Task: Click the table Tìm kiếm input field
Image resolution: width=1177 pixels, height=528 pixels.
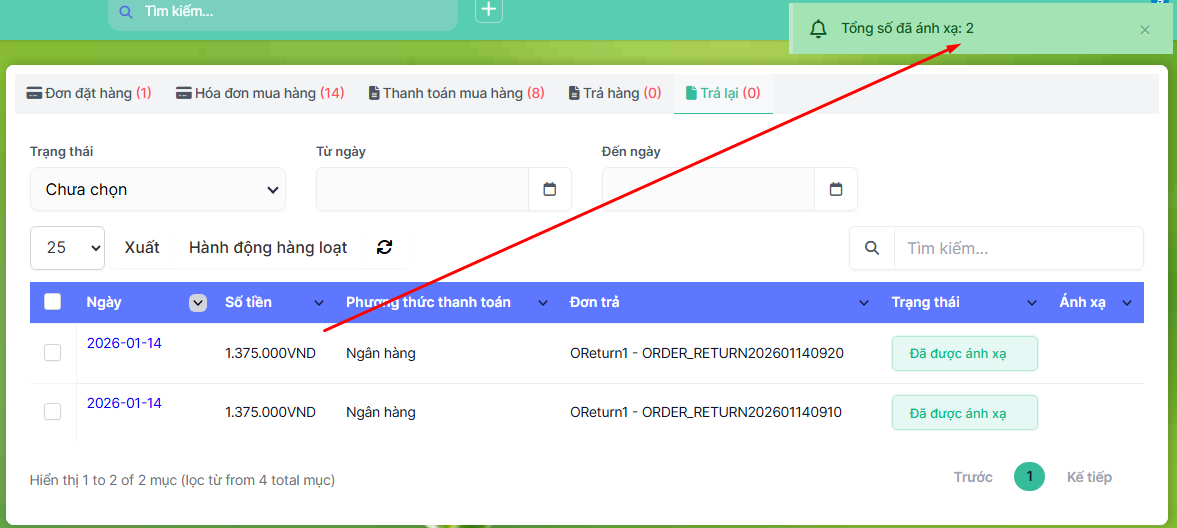Action: pyautogui.click(x=1017, y=248)
